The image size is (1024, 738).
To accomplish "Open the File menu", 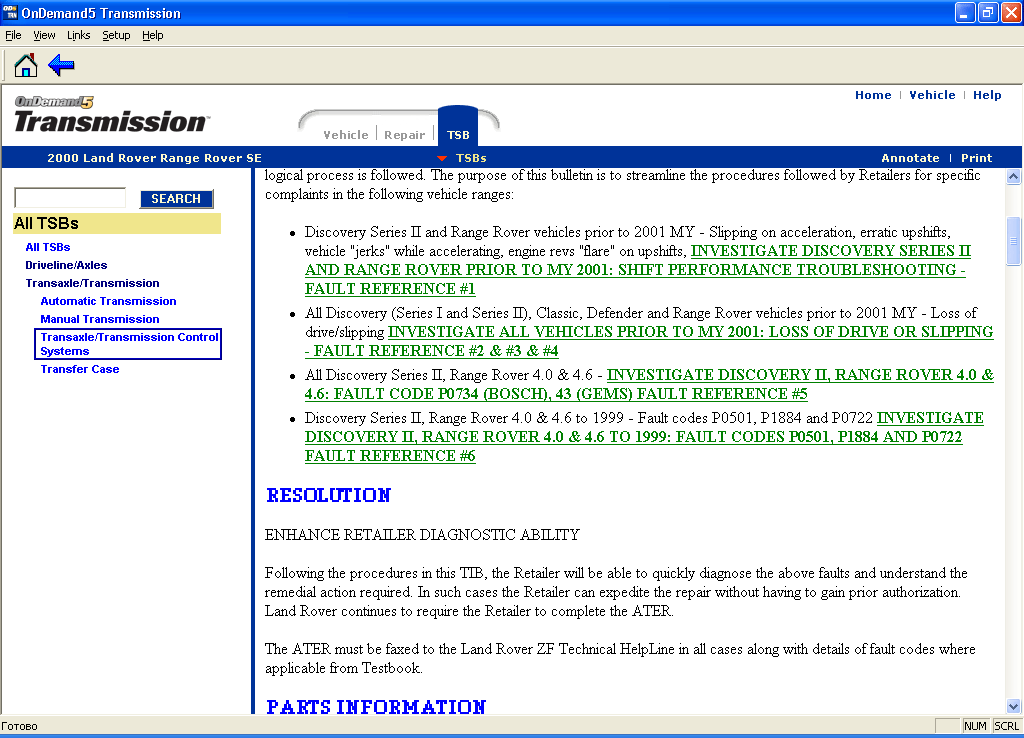I will point(13,35).
